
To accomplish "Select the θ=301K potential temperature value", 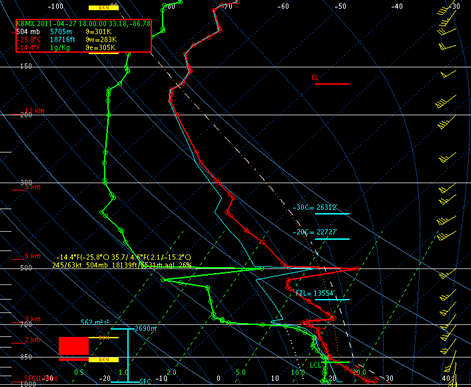I will coord(98,32).
